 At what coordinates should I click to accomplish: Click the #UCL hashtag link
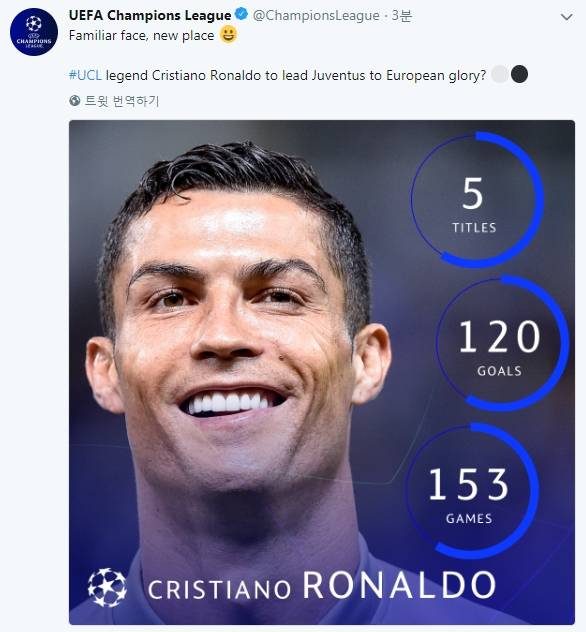click(x=85, y=75)
